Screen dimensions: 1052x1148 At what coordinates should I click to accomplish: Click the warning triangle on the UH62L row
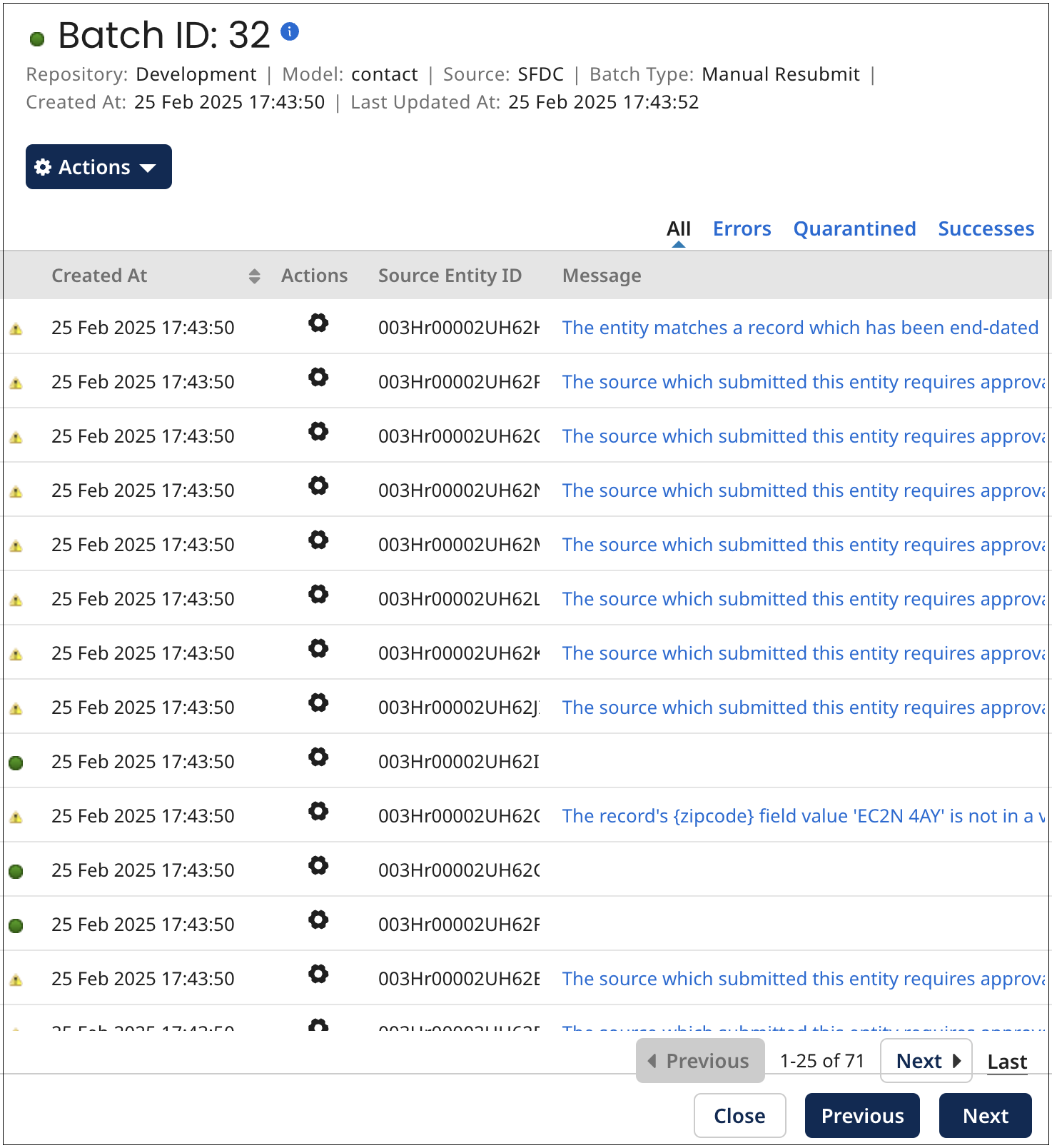16,600
